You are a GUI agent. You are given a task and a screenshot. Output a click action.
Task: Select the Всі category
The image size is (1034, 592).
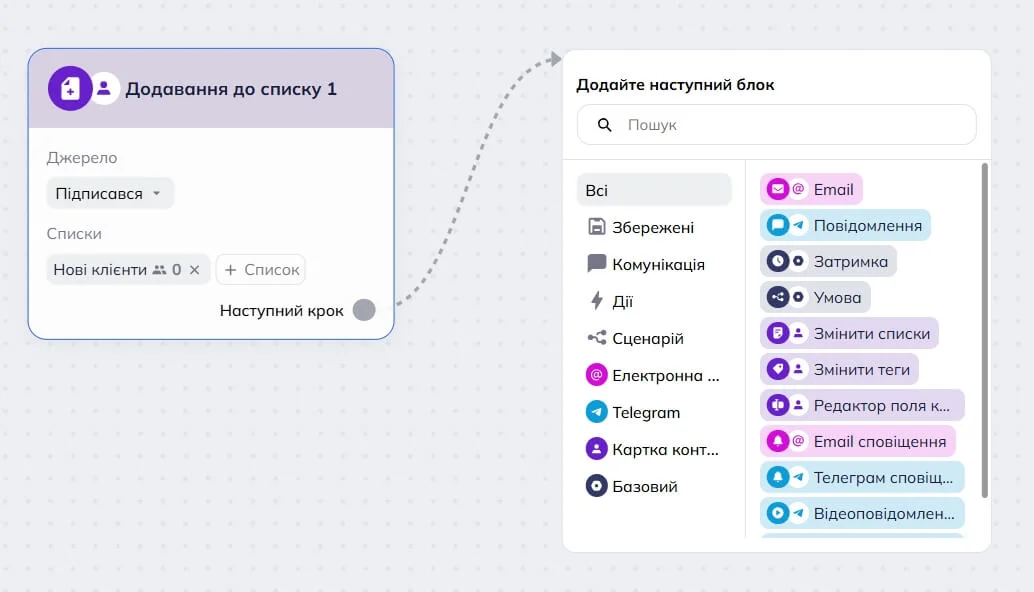coord(654,191)
